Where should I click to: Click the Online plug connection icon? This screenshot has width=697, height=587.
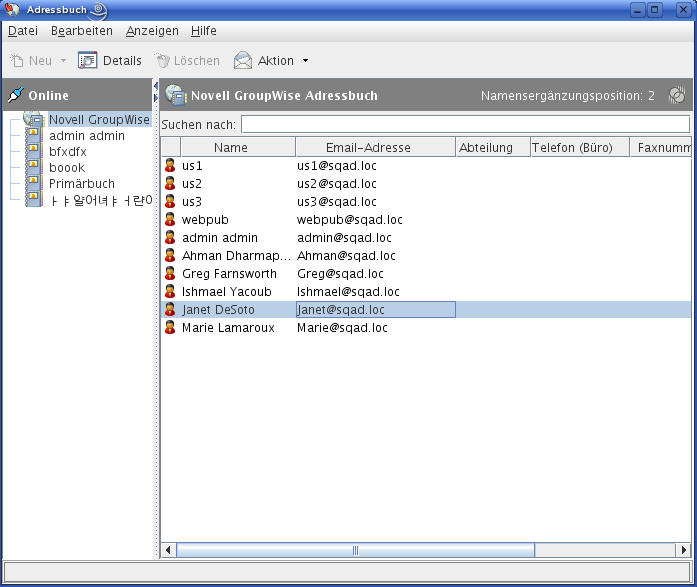[x=16, y=95]
